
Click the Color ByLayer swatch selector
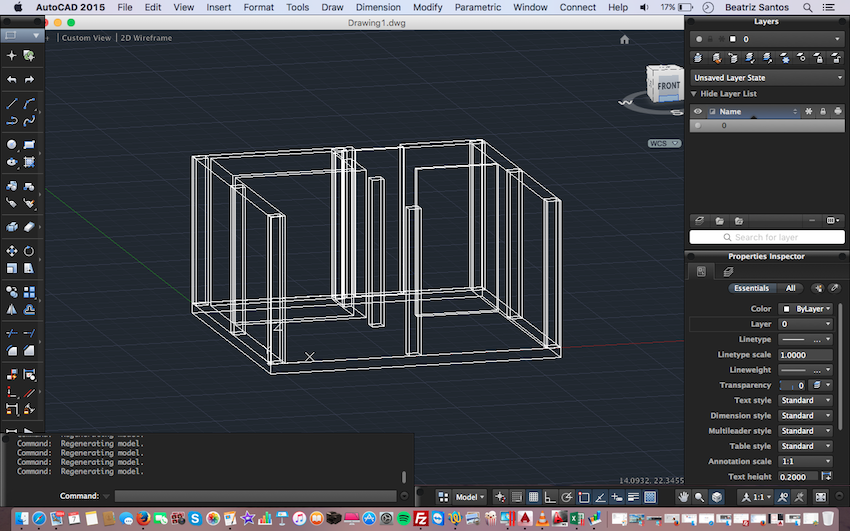tap(806, 309)
